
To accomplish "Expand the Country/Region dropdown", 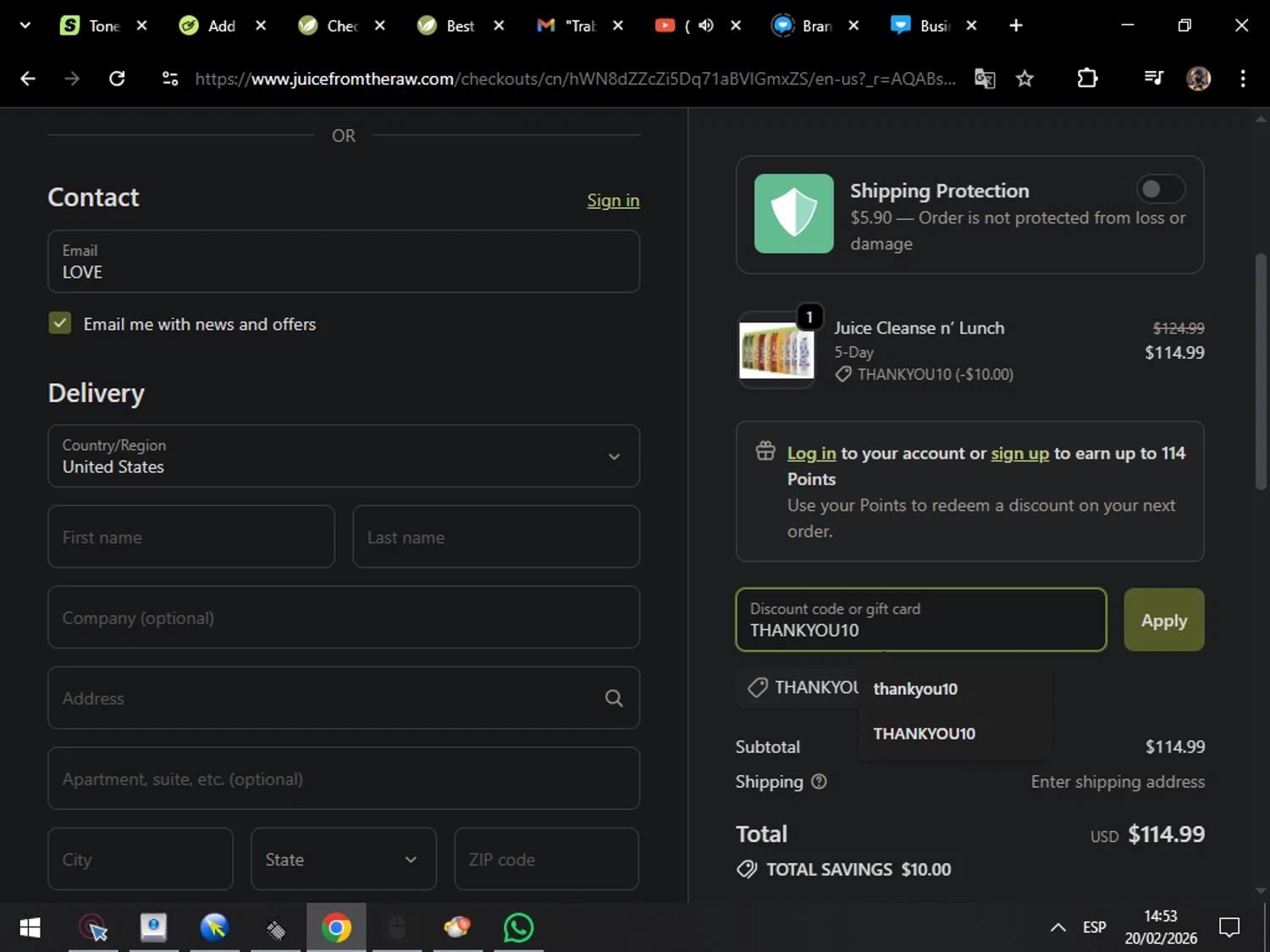I will point(344,456).
